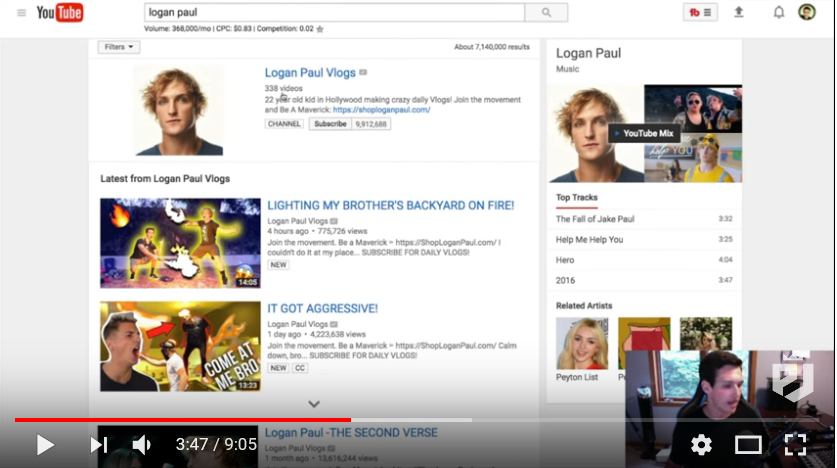This screenshot has width=837, height=468.
Task: Click the upload video arrow icon
Action: [739, 12]
